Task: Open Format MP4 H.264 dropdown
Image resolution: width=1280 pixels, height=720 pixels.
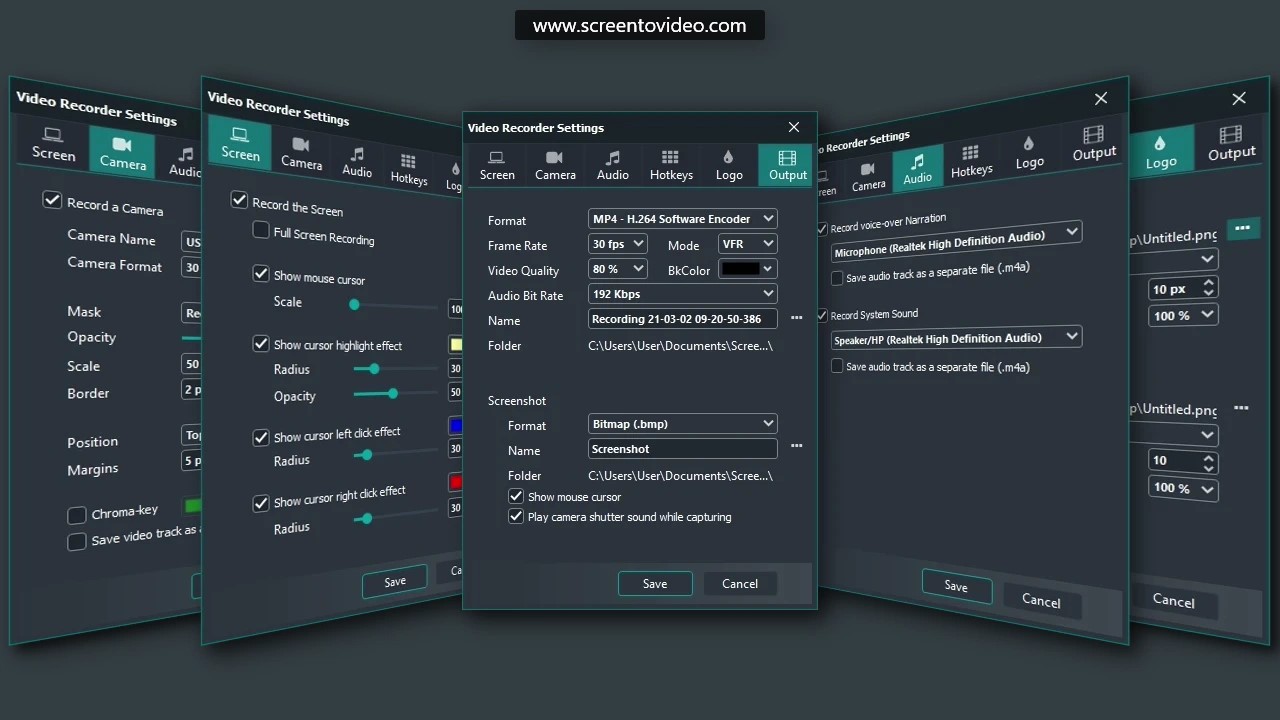Action: pos(682,218)
